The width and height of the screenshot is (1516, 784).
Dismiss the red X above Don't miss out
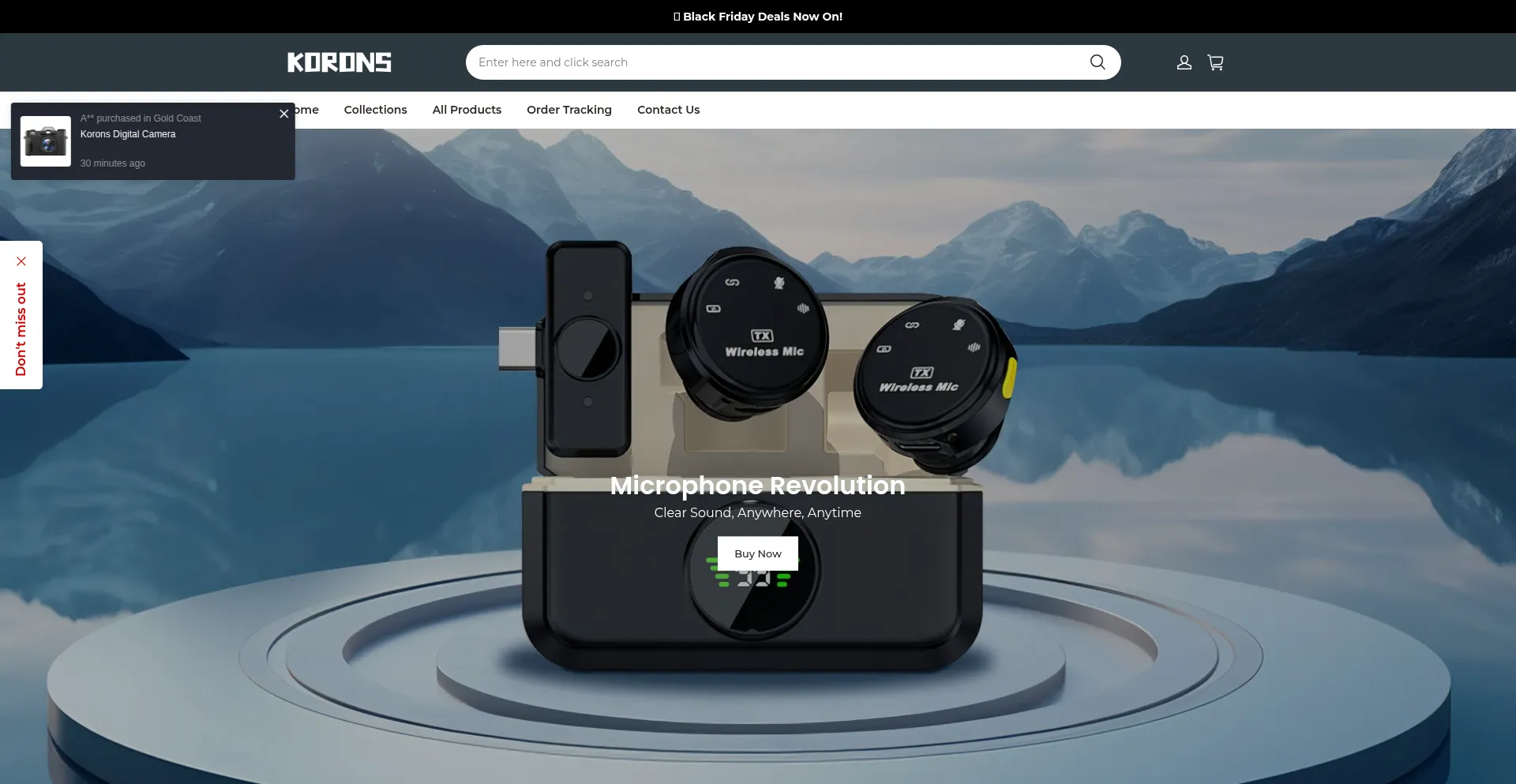coord(21,261)
